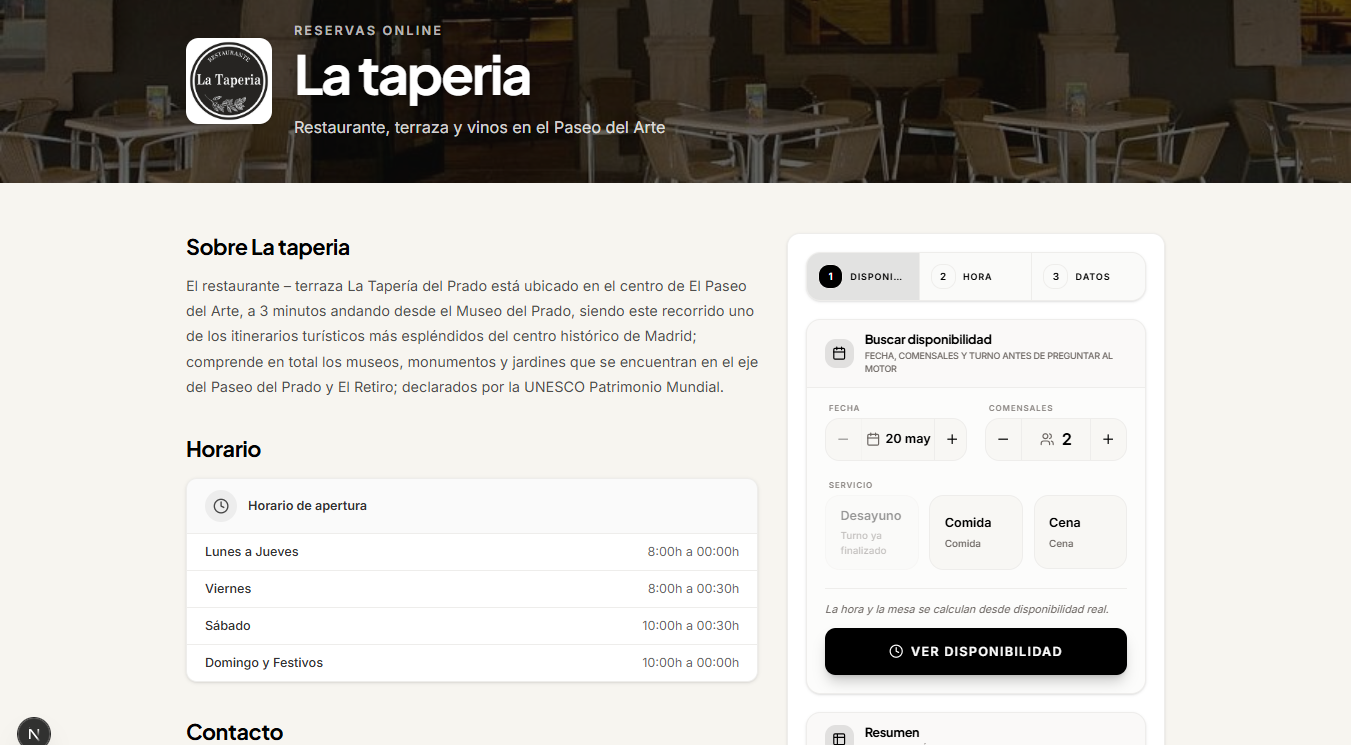Click the clock icon beside Horario de apertura
Viewport: 1351px width, 745px height.
221,506
